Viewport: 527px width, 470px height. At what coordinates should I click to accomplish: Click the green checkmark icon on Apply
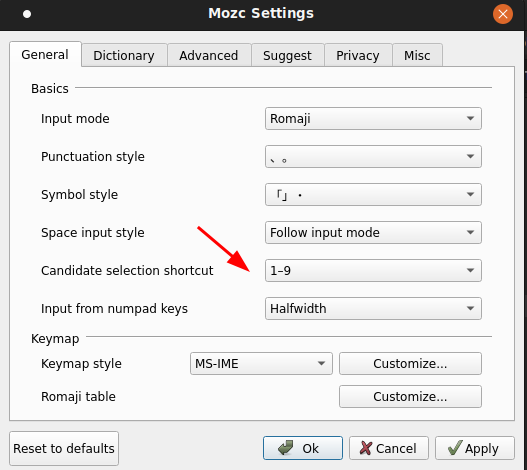tap(455, 448)
